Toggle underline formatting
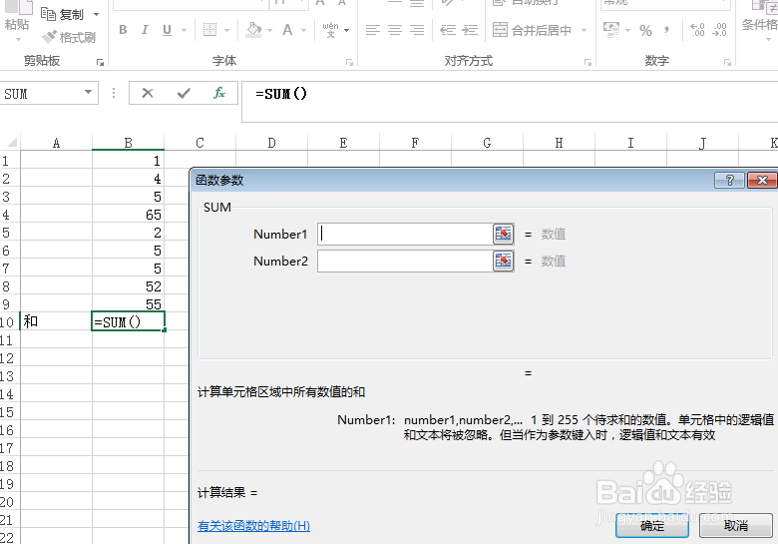 [x=167, y=30]
